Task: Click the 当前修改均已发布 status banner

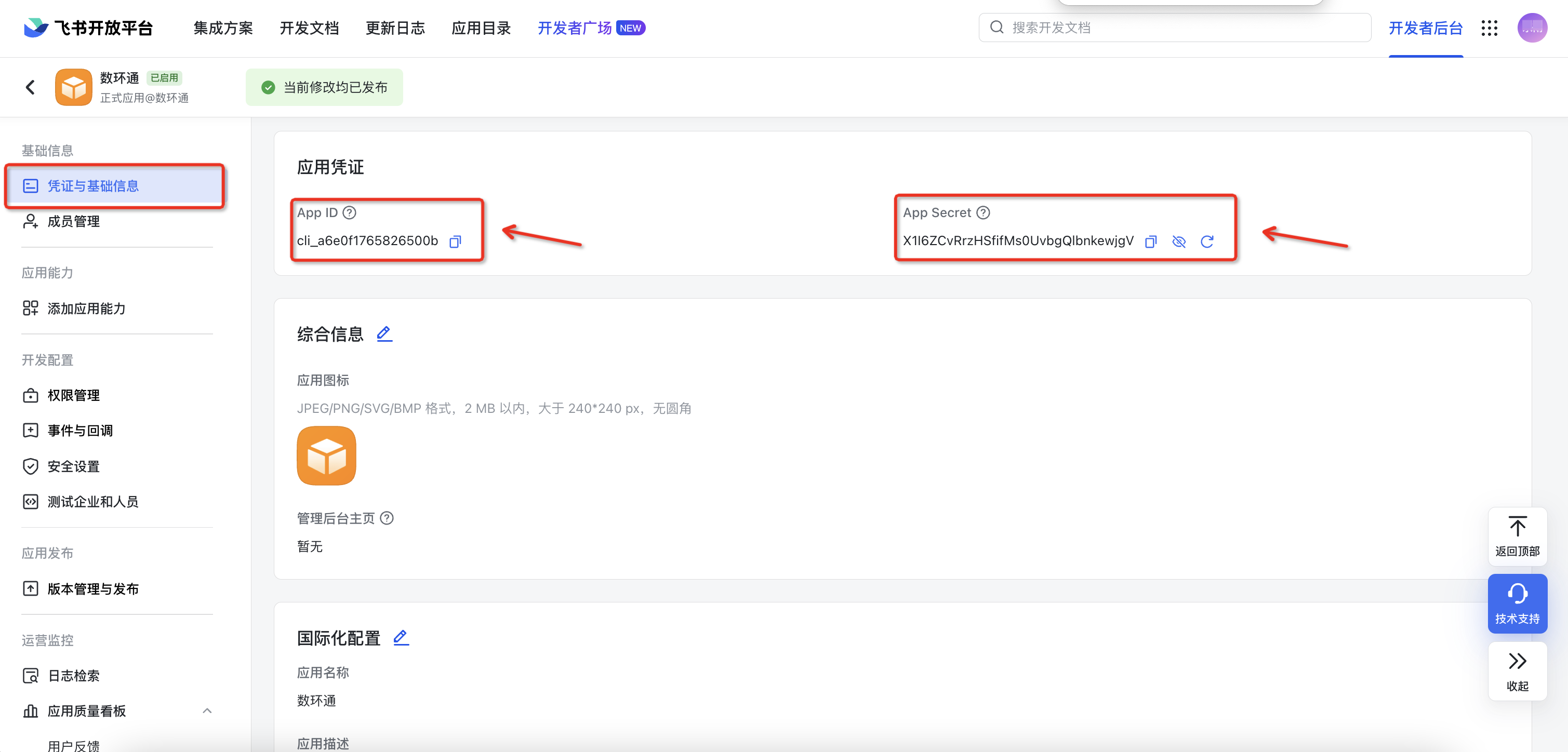Action: coord(324,88)
